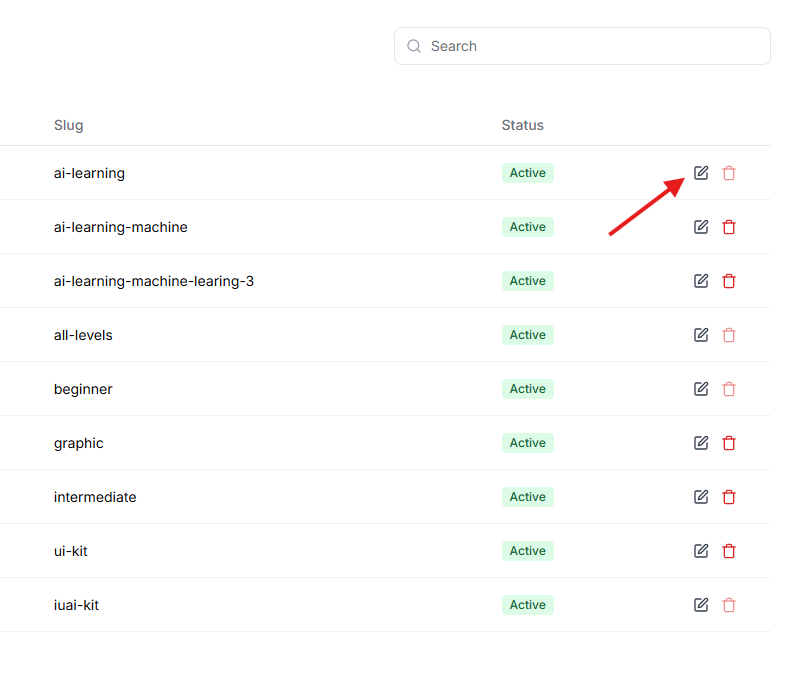
Task: Select the ai-learning-machine-learing-3 slug text
Action: point(154,281)
